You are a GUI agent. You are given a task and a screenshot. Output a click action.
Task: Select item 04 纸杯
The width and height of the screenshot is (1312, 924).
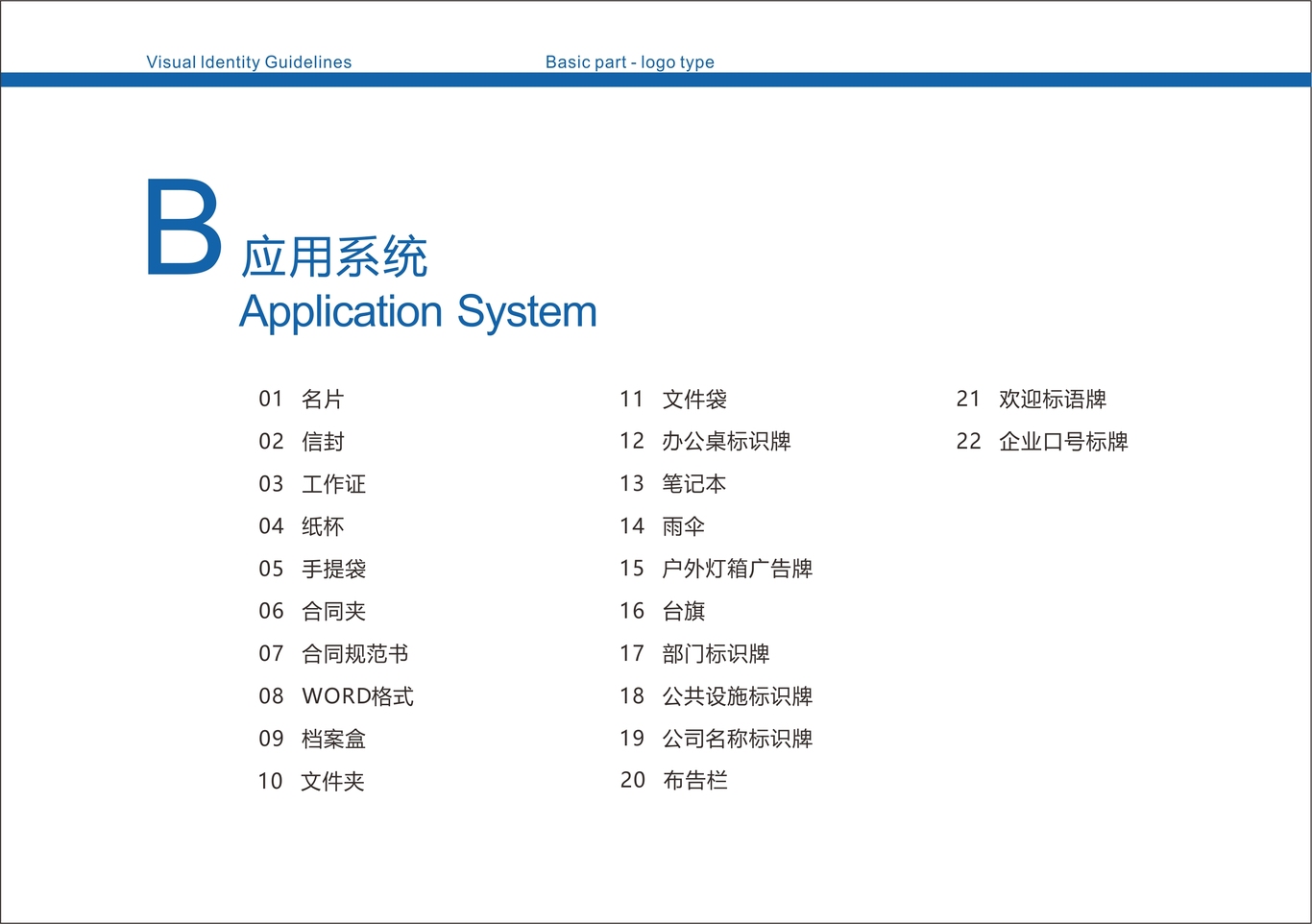302,525
